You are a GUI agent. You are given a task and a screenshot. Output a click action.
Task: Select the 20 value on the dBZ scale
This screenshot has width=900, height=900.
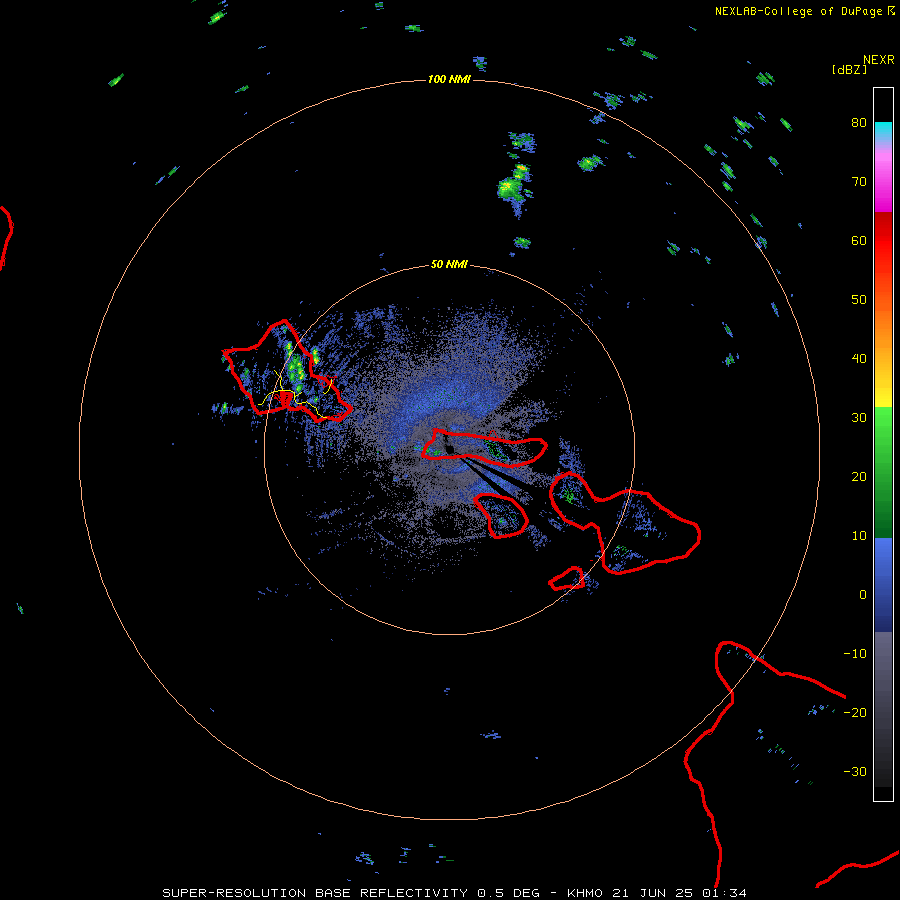[859, 477]
